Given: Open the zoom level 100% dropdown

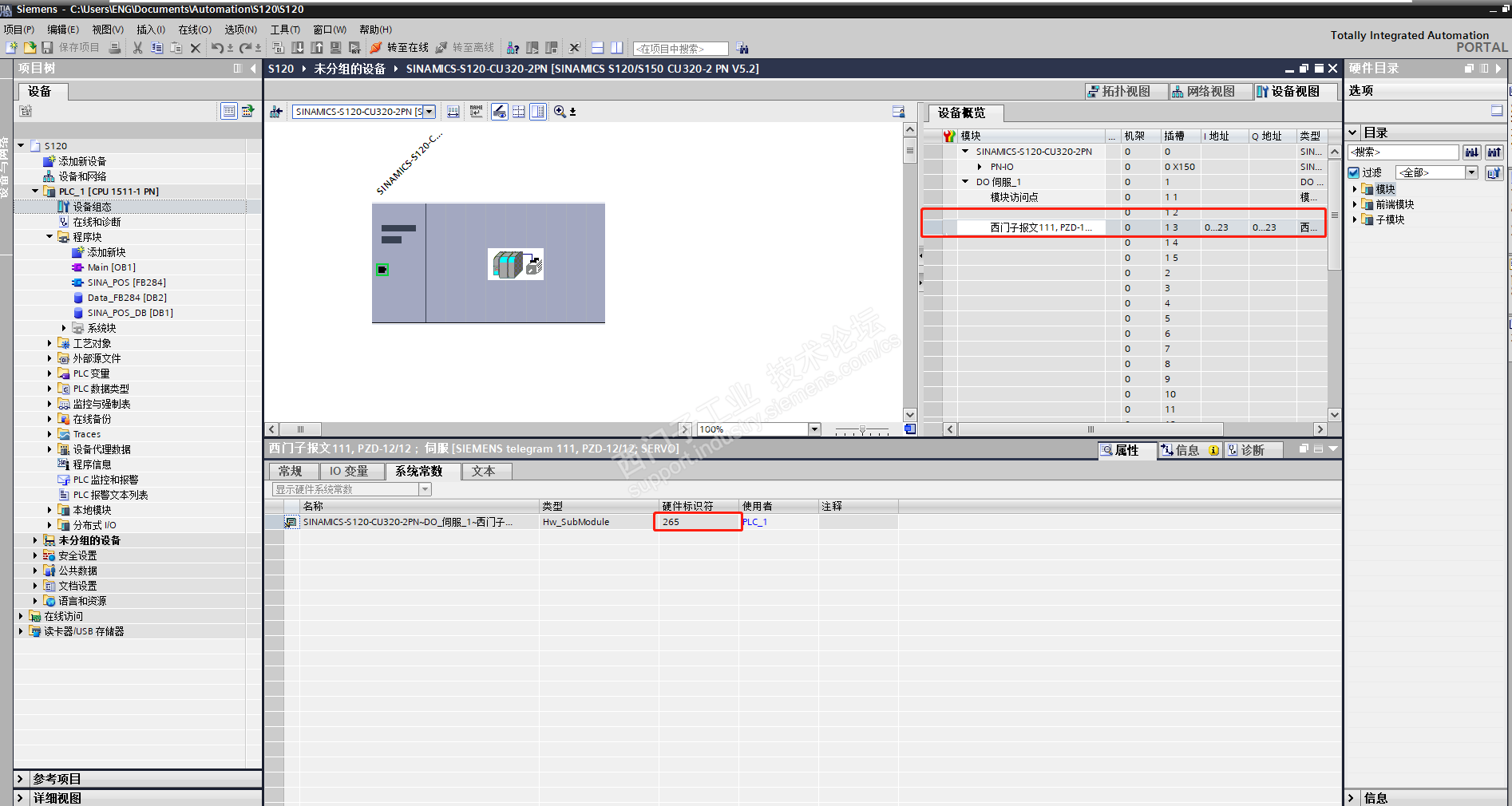Looking at the screenshot, I should 814,429.
